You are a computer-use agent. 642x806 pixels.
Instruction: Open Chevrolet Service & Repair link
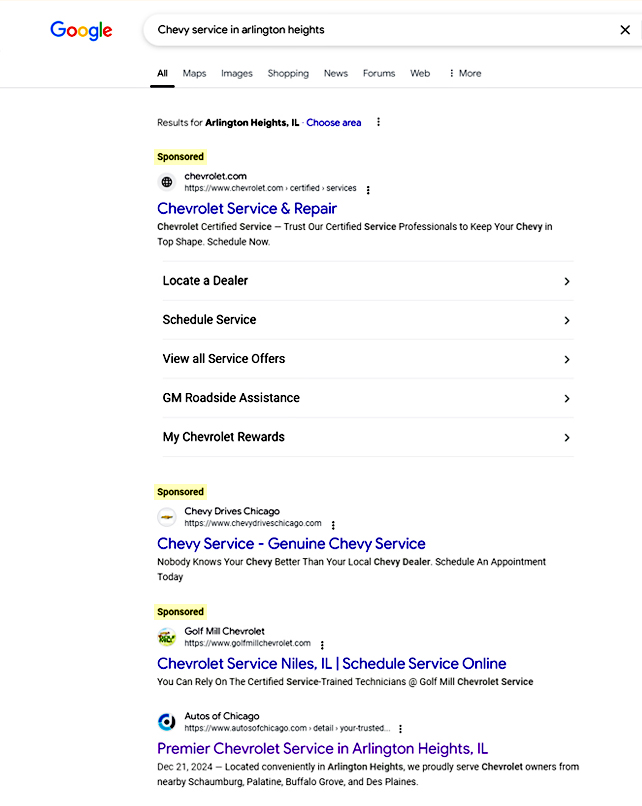[247, 208]
